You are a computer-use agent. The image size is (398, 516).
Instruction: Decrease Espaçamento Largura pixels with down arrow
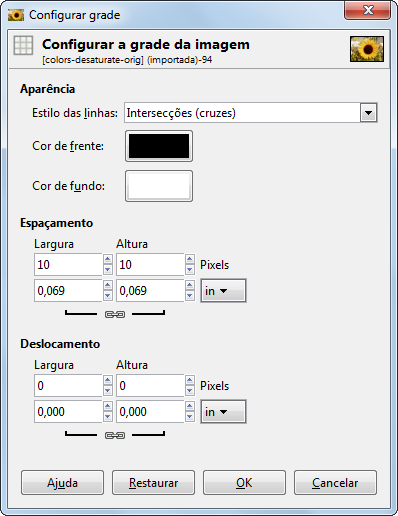click(108, 270)
